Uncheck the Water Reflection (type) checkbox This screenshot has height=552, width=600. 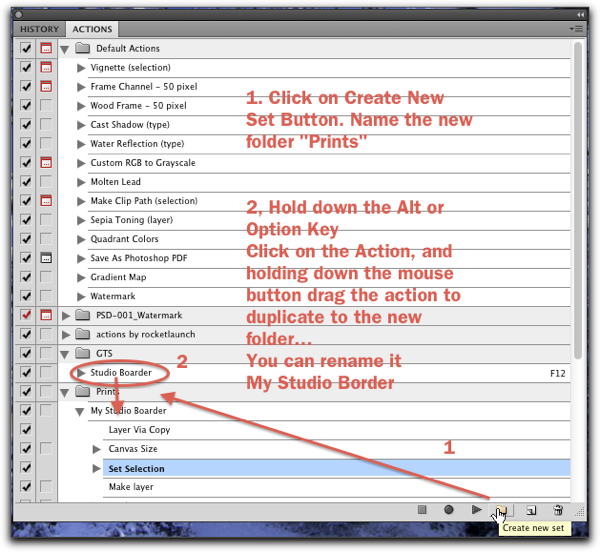[x=26, y=143]
